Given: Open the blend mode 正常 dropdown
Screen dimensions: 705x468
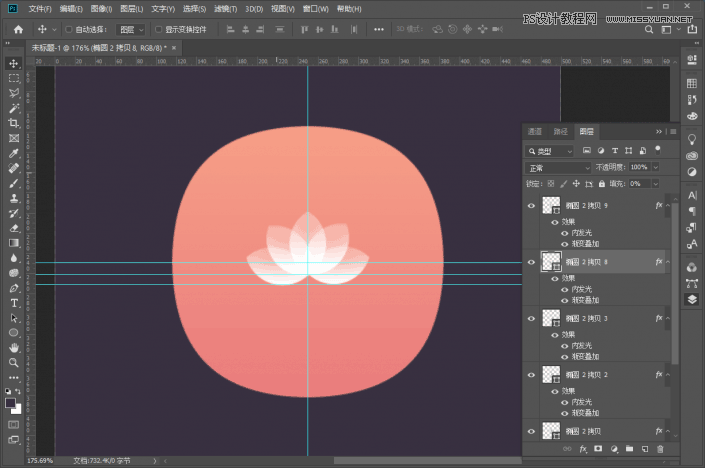Looking at the screenshot, I should click(559, 167).
